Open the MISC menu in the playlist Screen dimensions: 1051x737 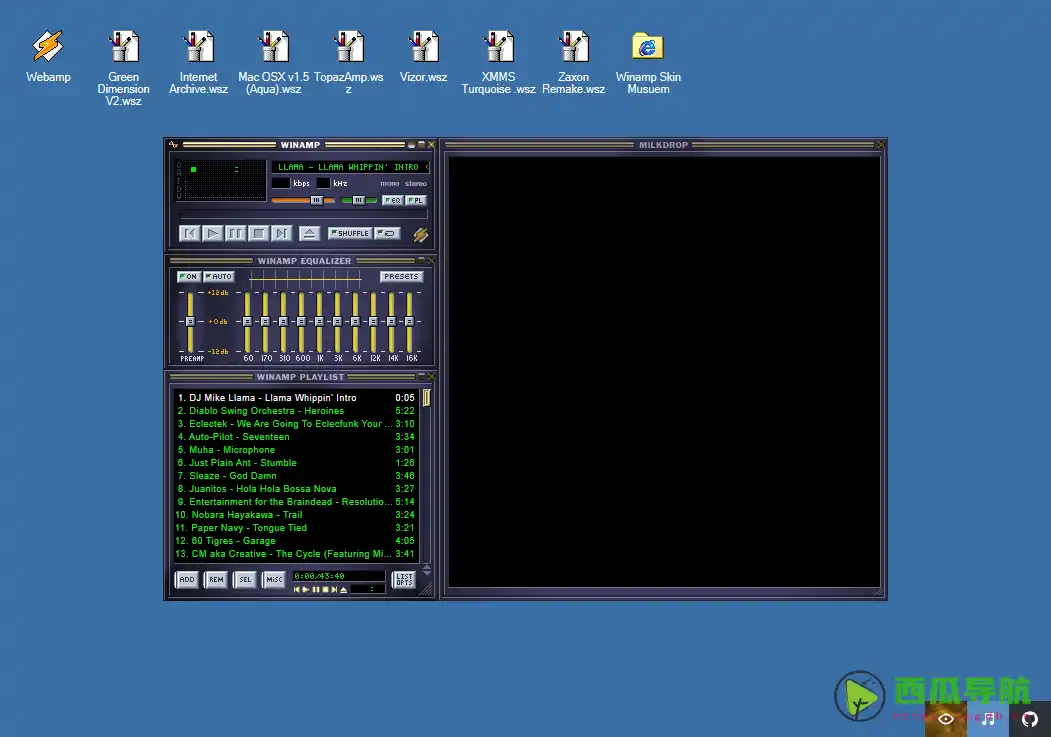coord(273,579)
